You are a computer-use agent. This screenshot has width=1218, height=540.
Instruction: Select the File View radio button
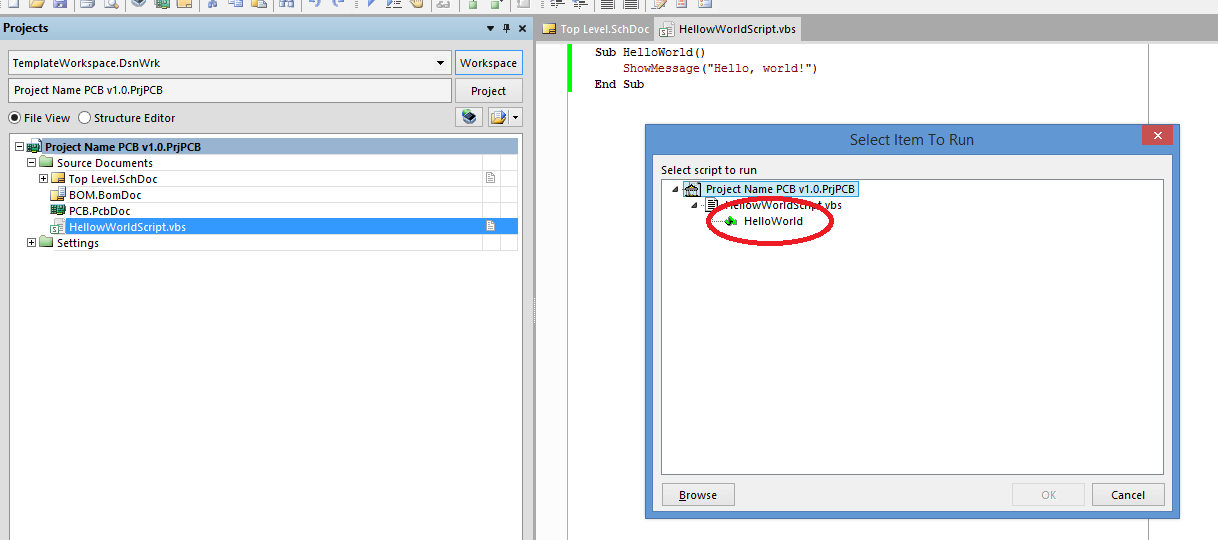tap(15, 118)
